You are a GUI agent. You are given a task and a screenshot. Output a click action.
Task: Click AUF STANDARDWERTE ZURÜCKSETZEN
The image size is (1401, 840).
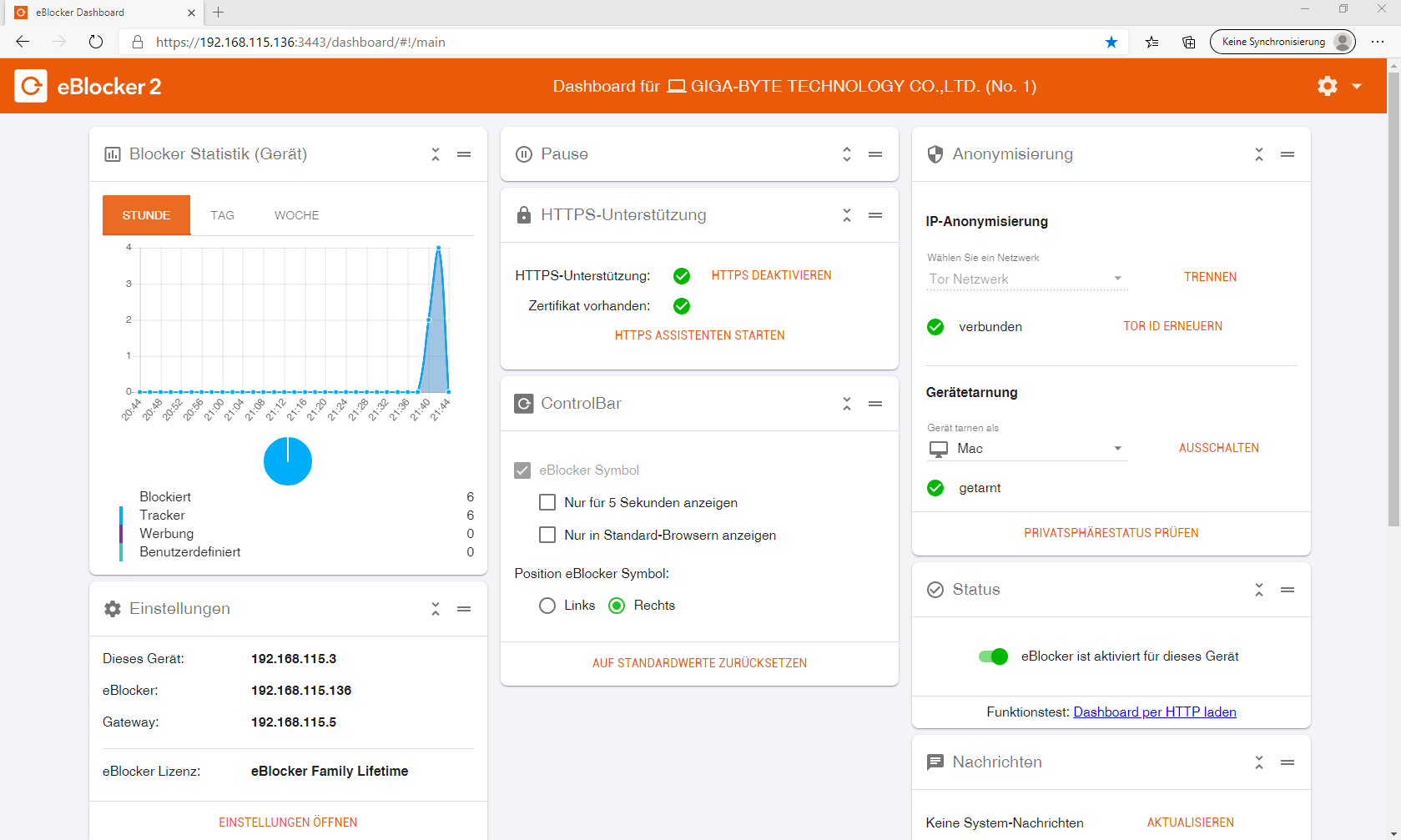(x=700, y=663)
